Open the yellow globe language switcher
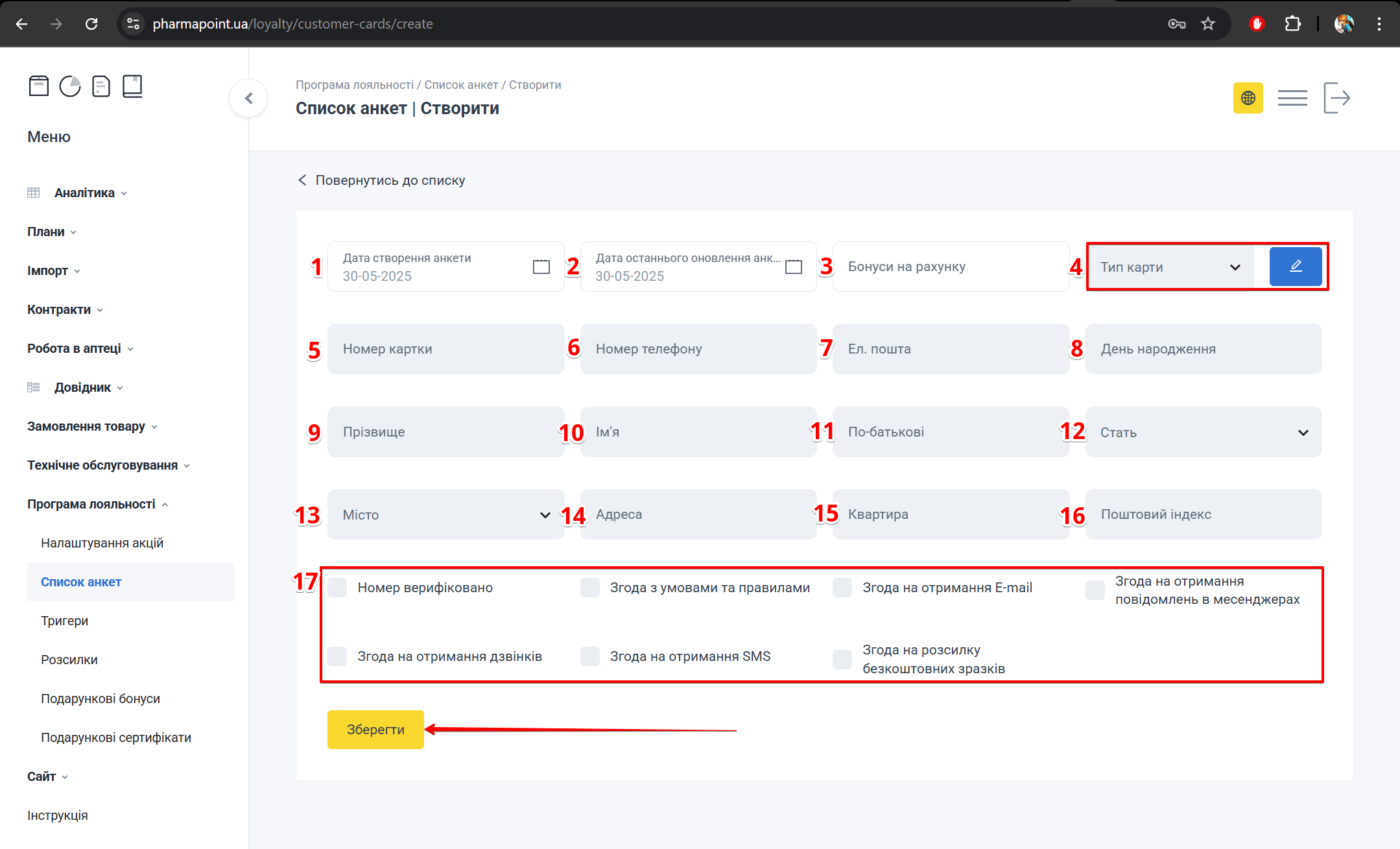The image size is (1400, 849). click(1247, 98)
